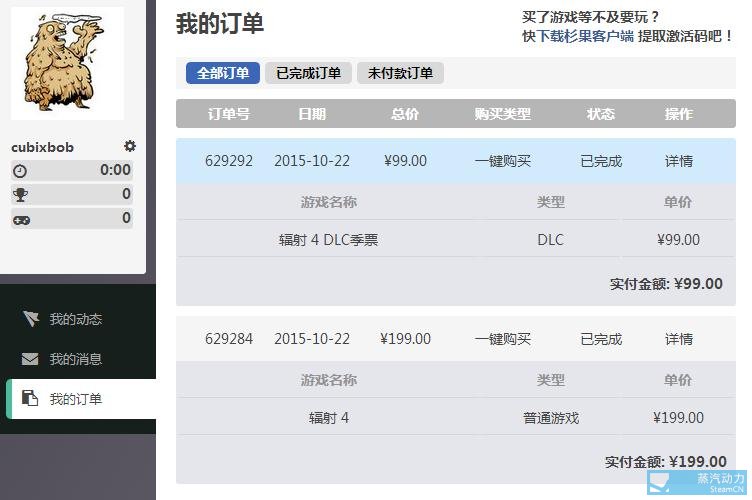Click the 我的订单 page heading
The height and width of the screenshot is (500, 752).
tap(220, 23)
